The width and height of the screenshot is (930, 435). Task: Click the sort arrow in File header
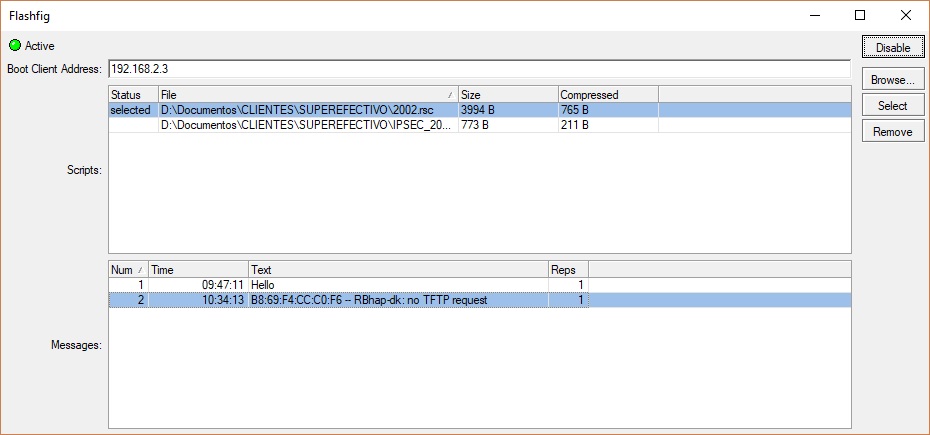coord(450,96)
